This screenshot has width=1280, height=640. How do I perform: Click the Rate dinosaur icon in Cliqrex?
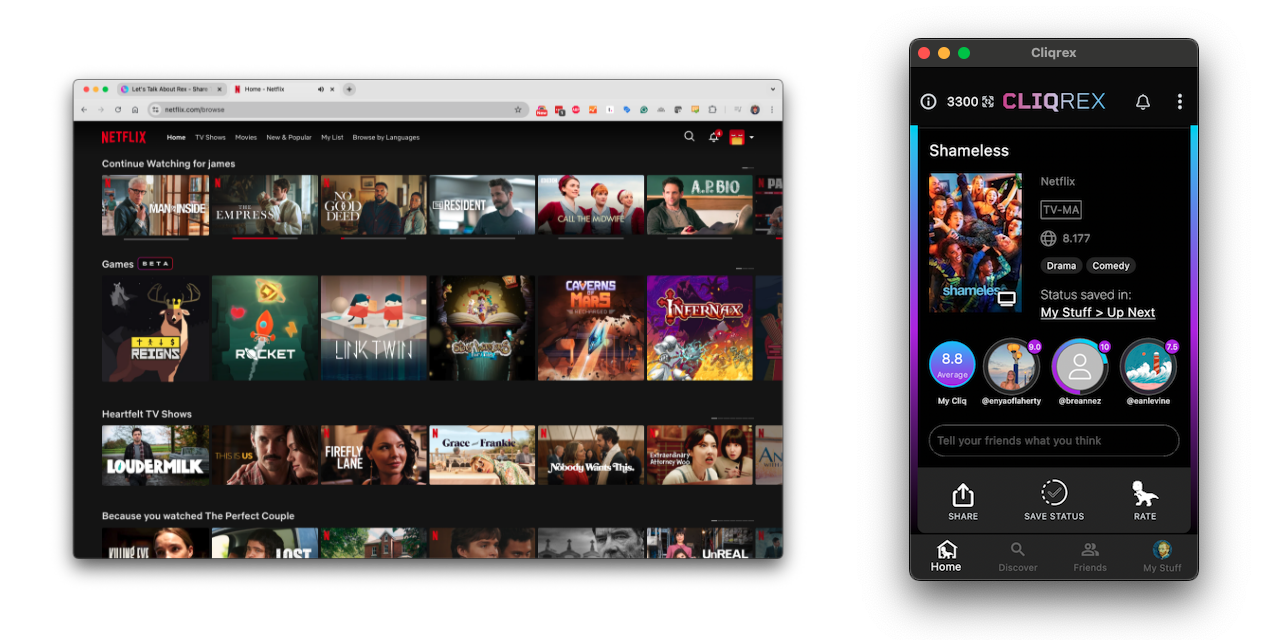point(1145,494)
